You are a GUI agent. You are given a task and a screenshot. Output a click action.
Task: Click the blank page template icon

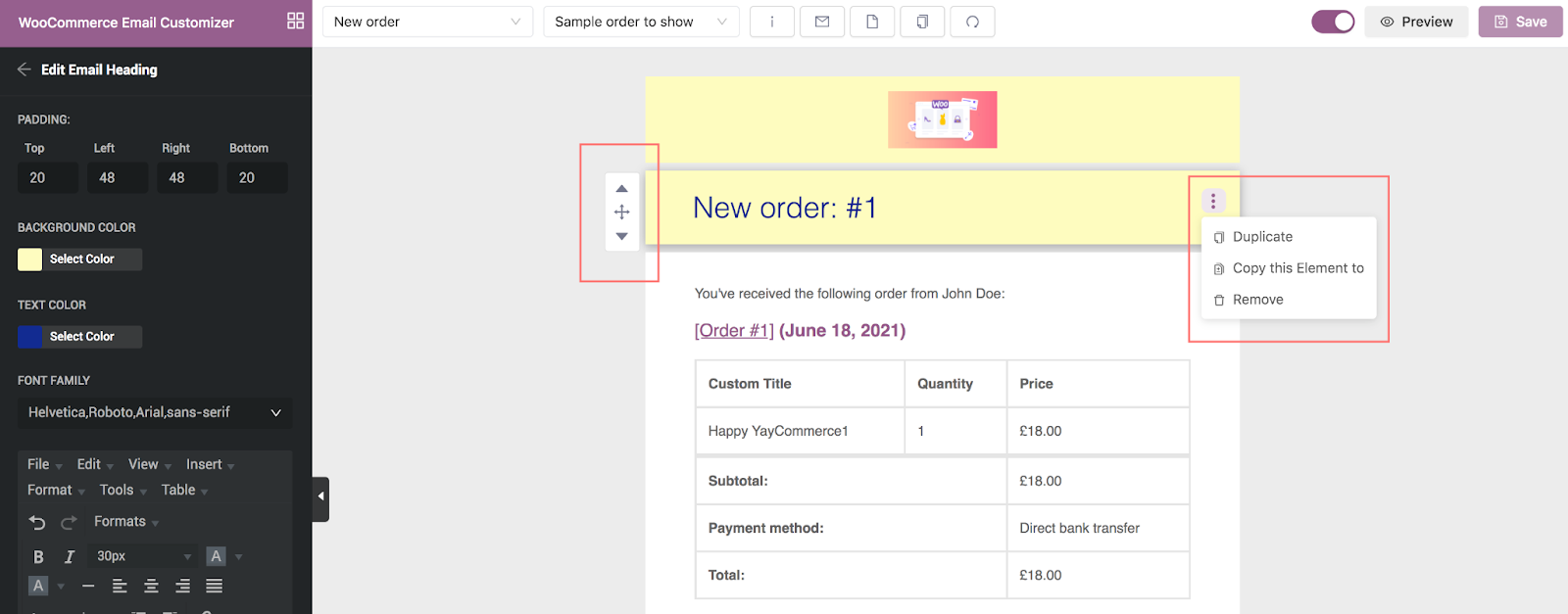tap(872, 22)
